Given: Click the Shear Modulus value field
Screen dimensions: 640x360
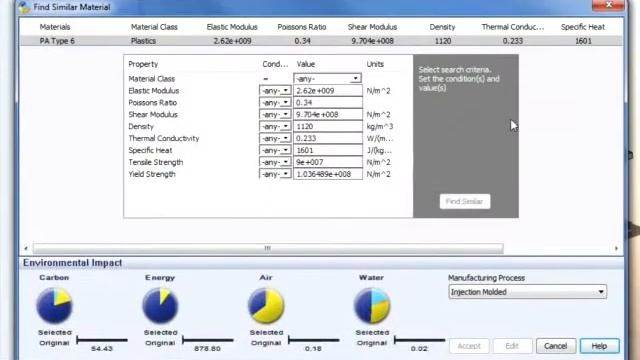Looking at the screenshot, I should pos(328,114).
